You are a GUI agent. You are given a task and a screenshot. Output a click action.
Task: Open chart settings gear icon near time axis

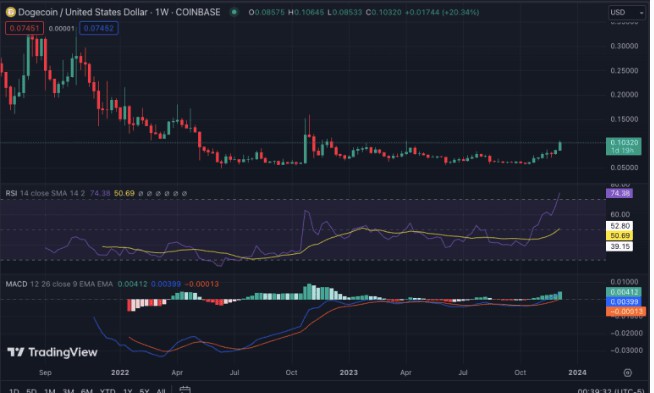pos(627,373)
